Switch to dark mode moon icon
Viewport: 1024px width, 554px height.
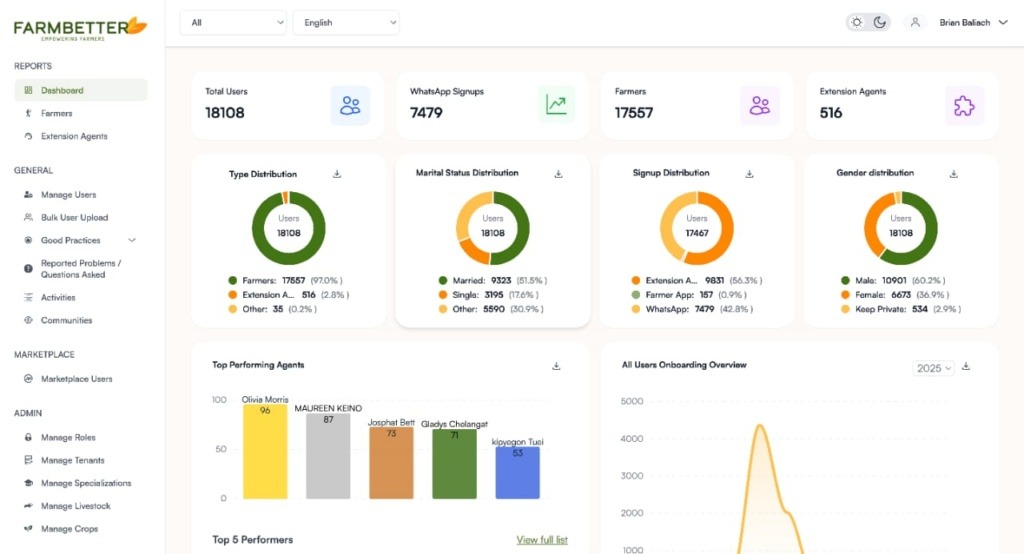[879, 22]
